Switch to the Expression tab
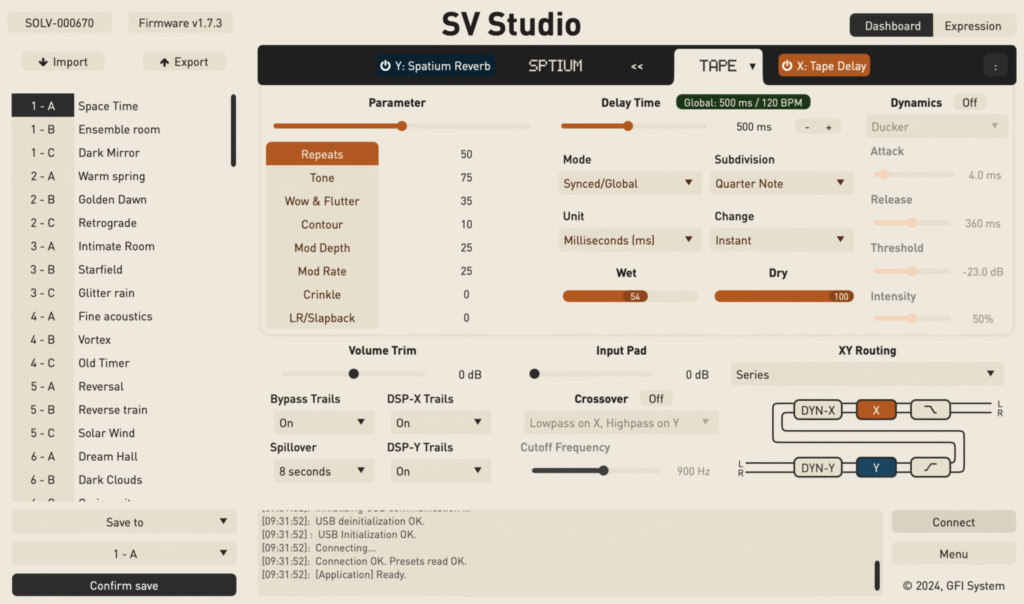Screen dimensions: 1024x604 coord(972,25)
